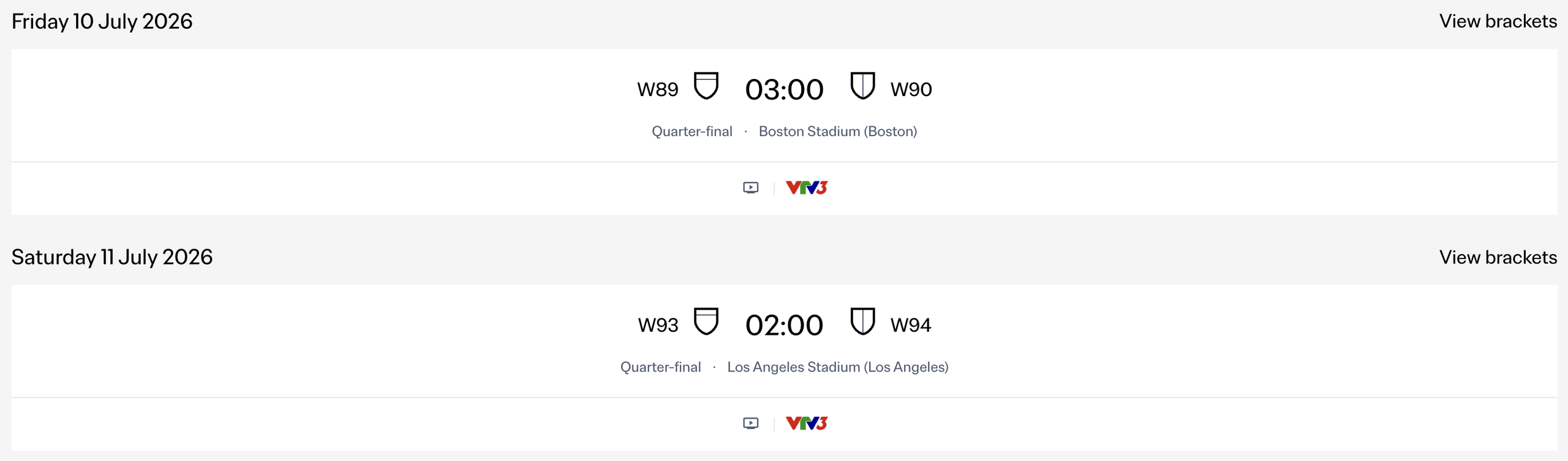
Task: Click the Boston Stadium (Boston) venue text
Action: coord(837,132)
